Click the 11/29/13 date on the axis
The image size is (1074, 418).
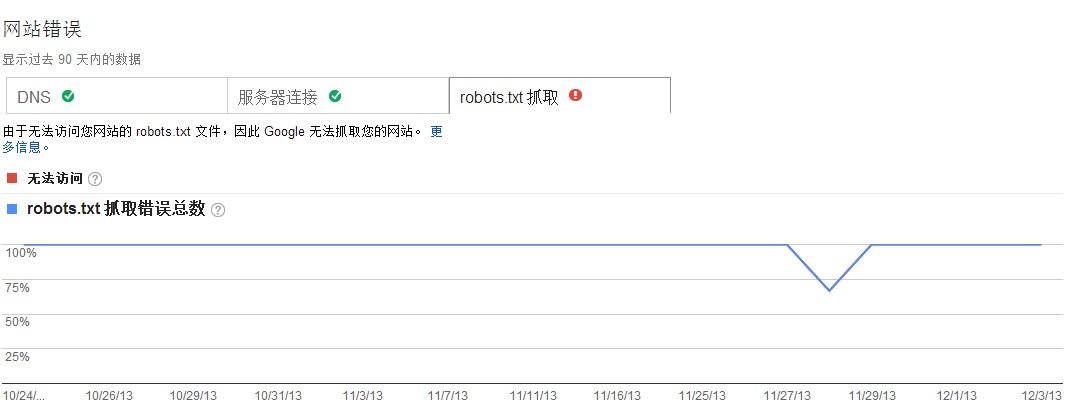click(x=870, y=396)
